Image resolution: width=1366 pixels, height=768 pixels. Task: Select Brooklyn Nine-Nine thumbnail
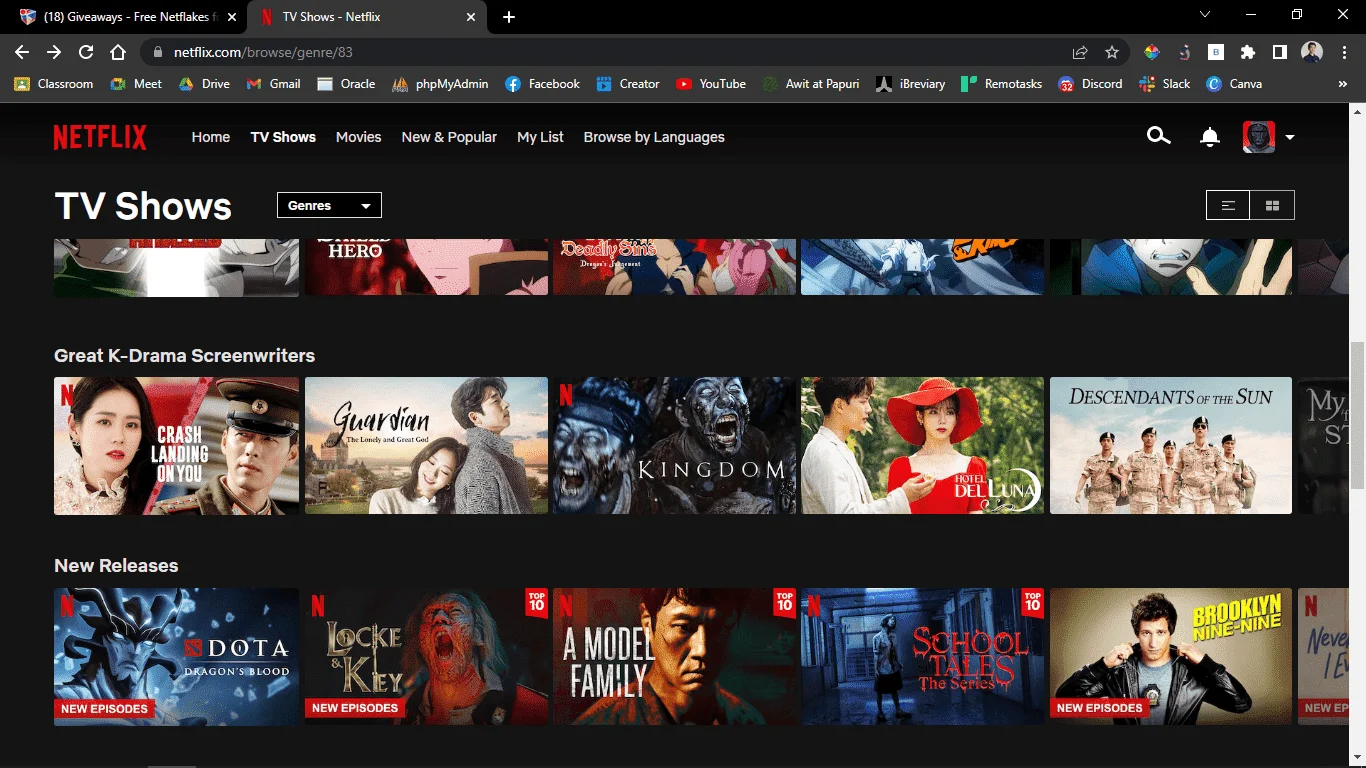[1171, 656]
